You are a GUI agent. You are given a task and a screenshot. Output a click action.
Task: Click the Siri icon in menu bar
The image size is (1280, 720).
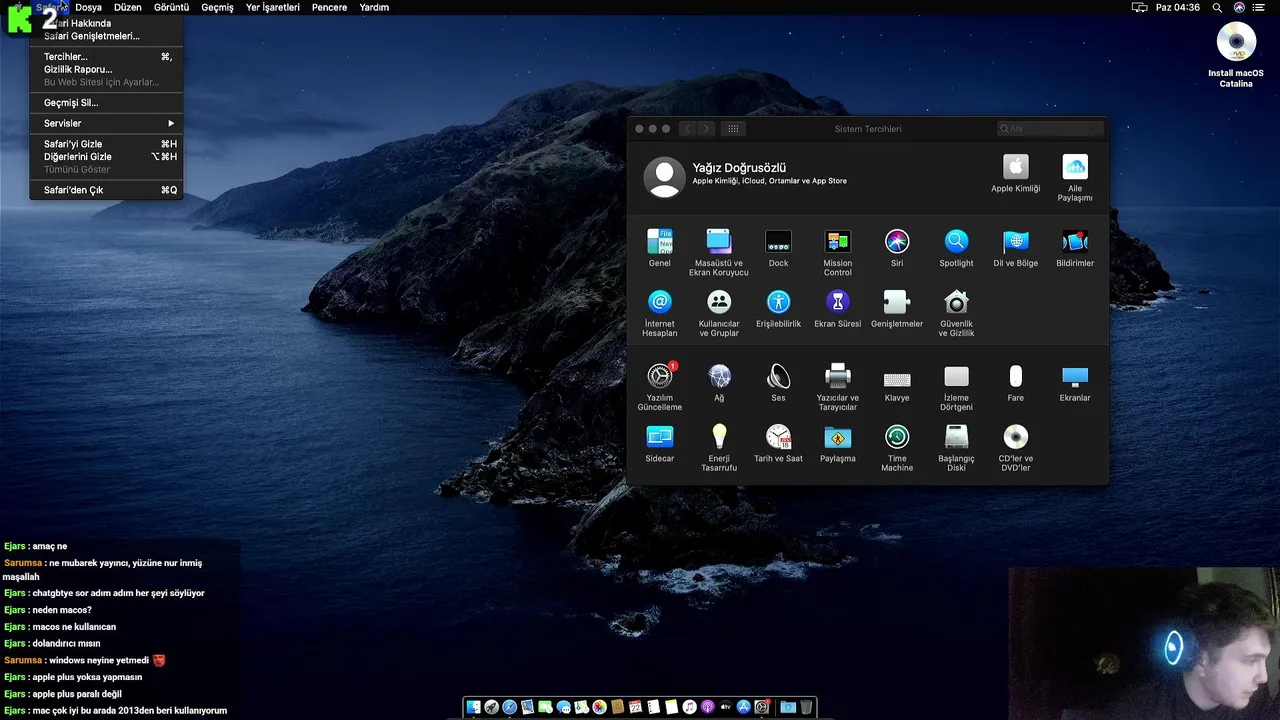pyautogui.click(x=1239, y=7)
